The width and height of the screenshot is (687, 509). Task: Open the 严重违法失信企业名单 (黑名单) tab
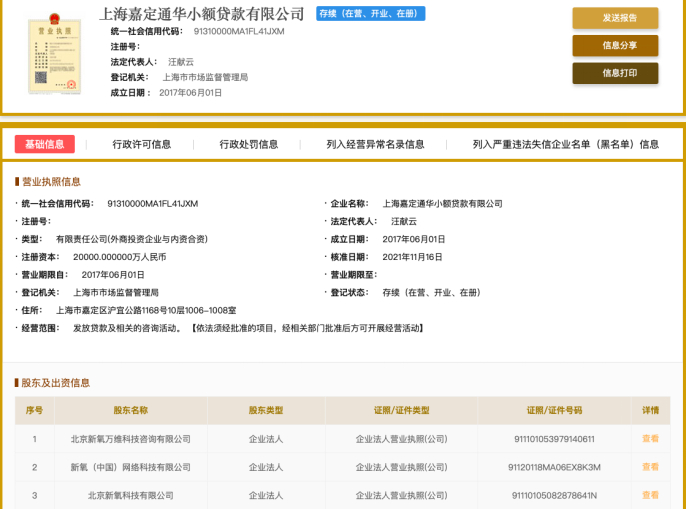point(566,144)
